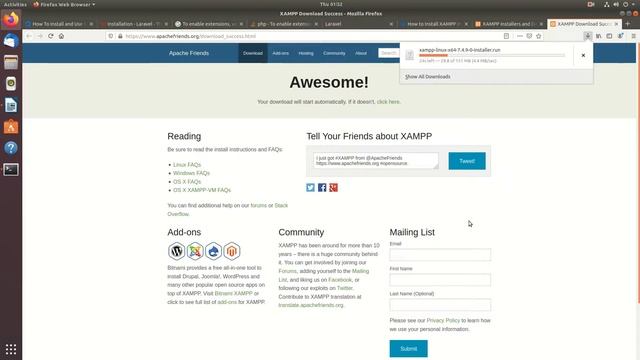
Task: Click the WordPress add-on icon
Action: 176,251
